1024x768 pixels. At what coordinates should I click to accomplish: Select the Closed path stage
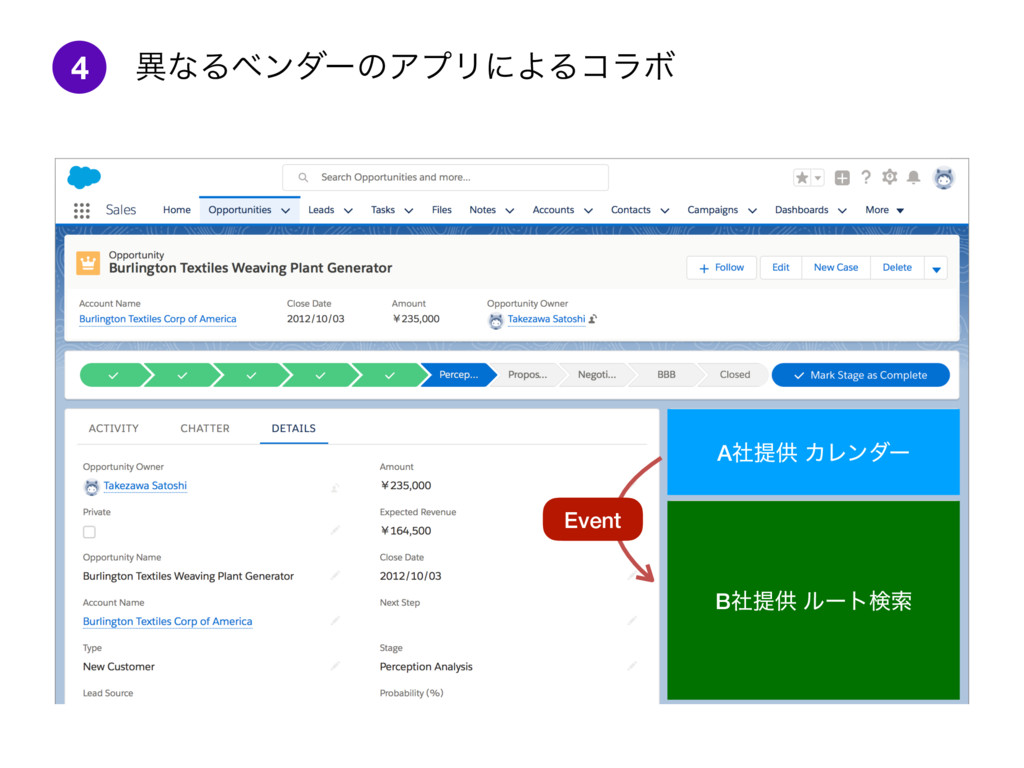click(735, 375)
